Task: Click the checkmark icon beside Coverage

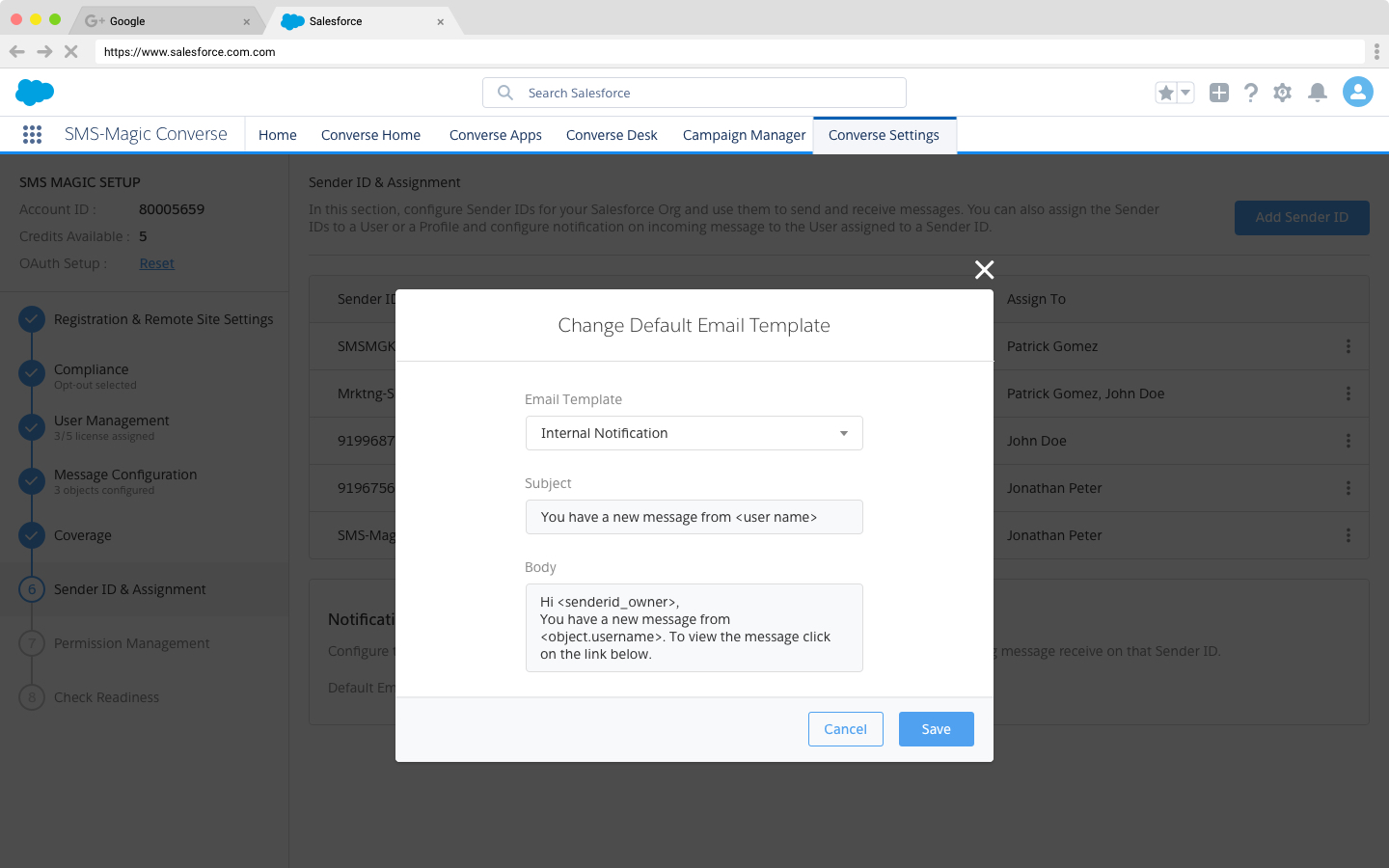Action: 32,534
